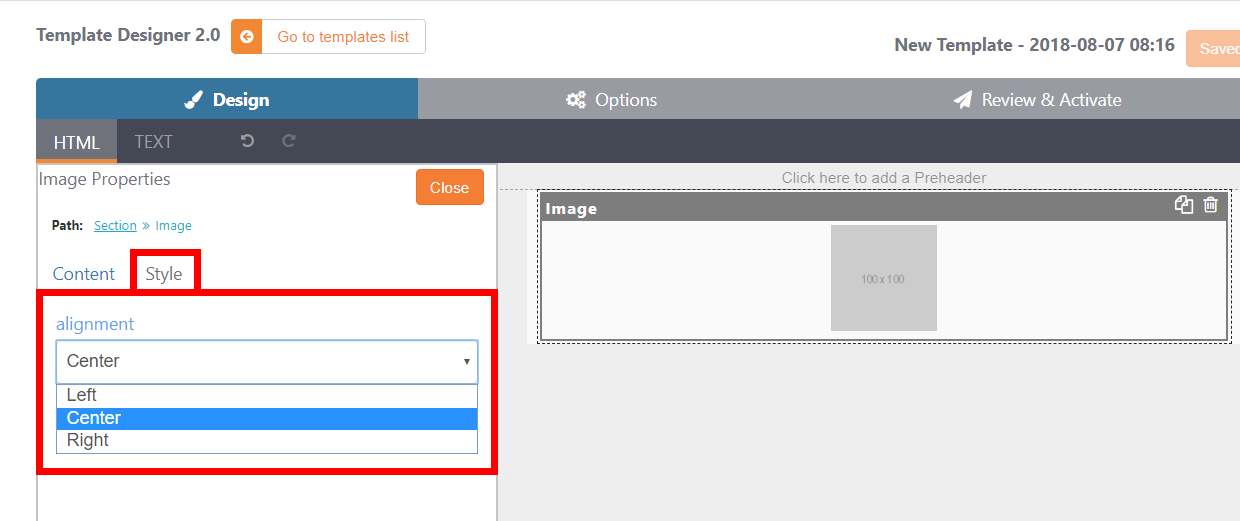Go to templates list

[343, 37]
